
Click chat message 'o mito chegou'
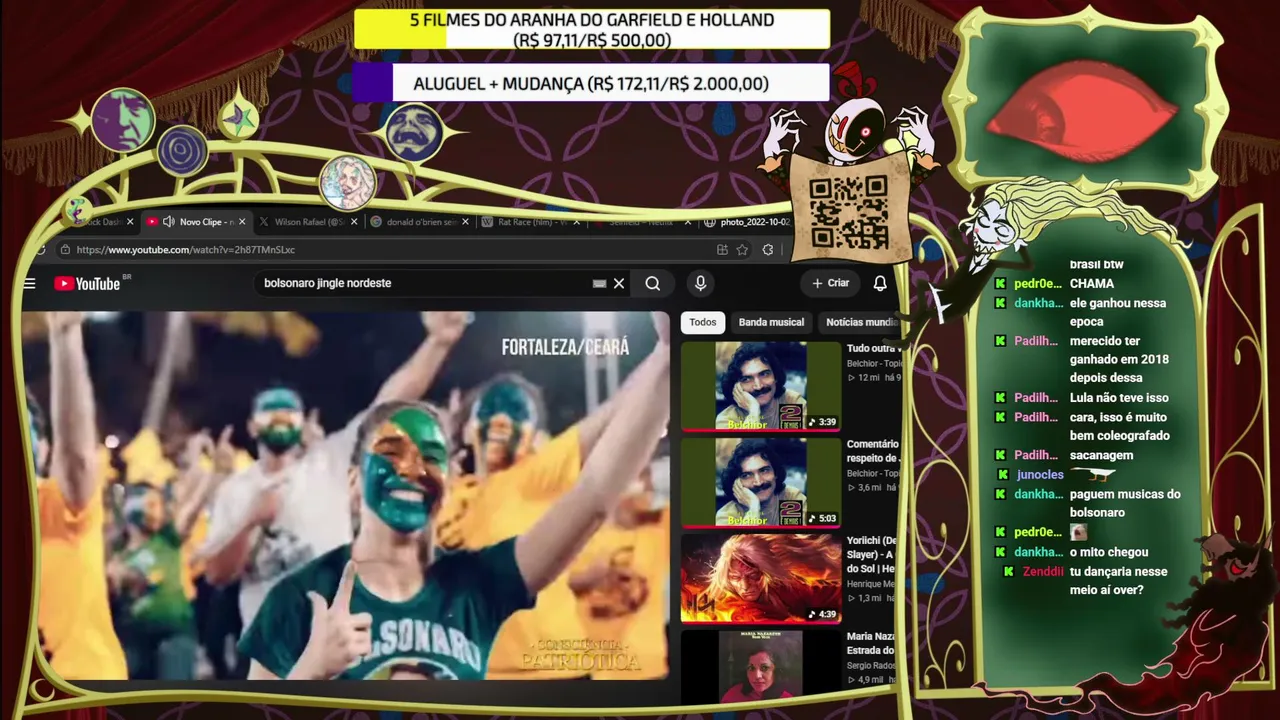pos(1109,552)
